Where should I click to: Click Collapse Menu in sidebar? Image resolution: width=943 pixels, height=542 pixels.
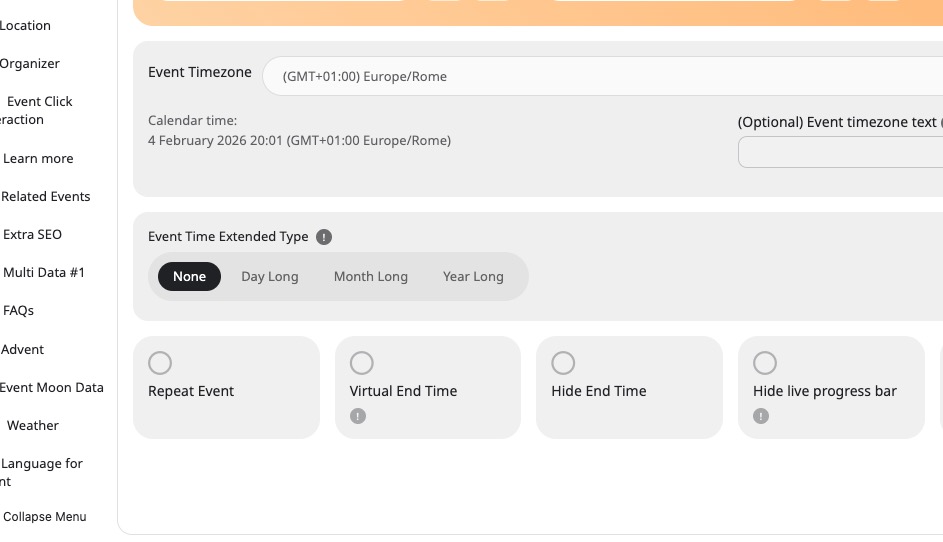click(44, 517)
